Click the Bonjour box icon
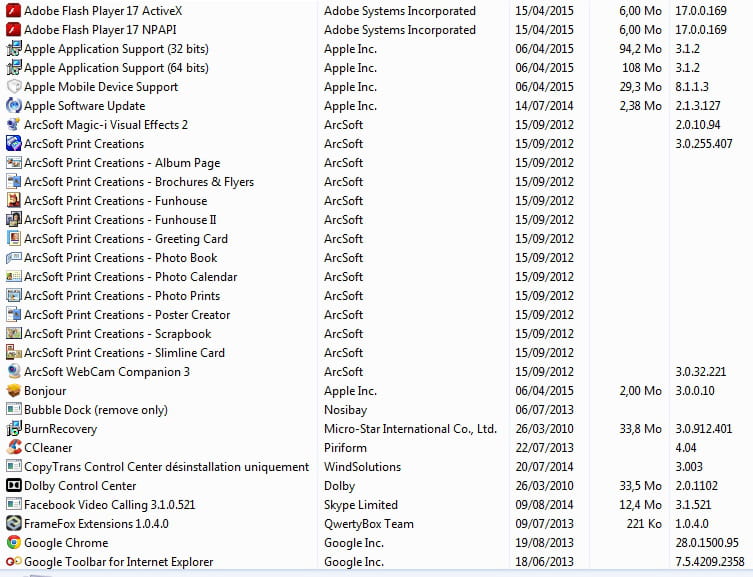This screenshot has height=577, width=753. pos(13,391)
